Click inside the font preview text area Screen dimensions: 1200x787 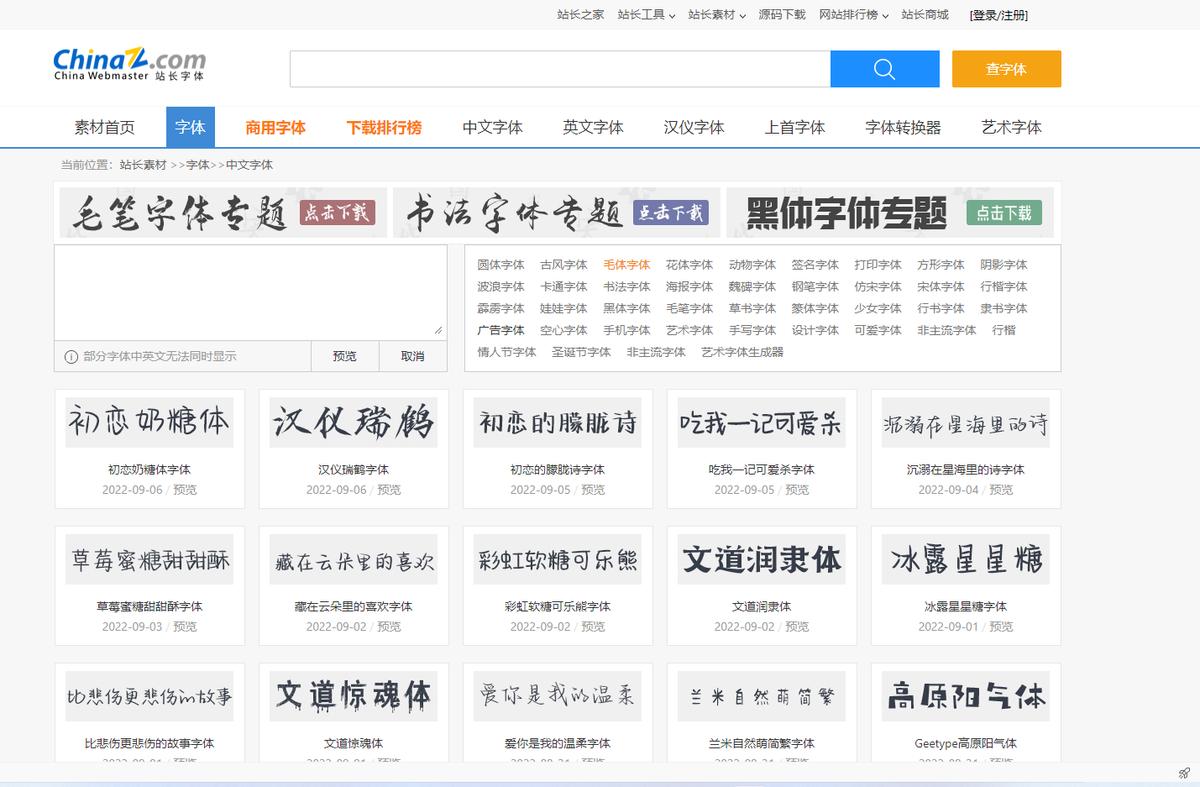pos(250,290)
